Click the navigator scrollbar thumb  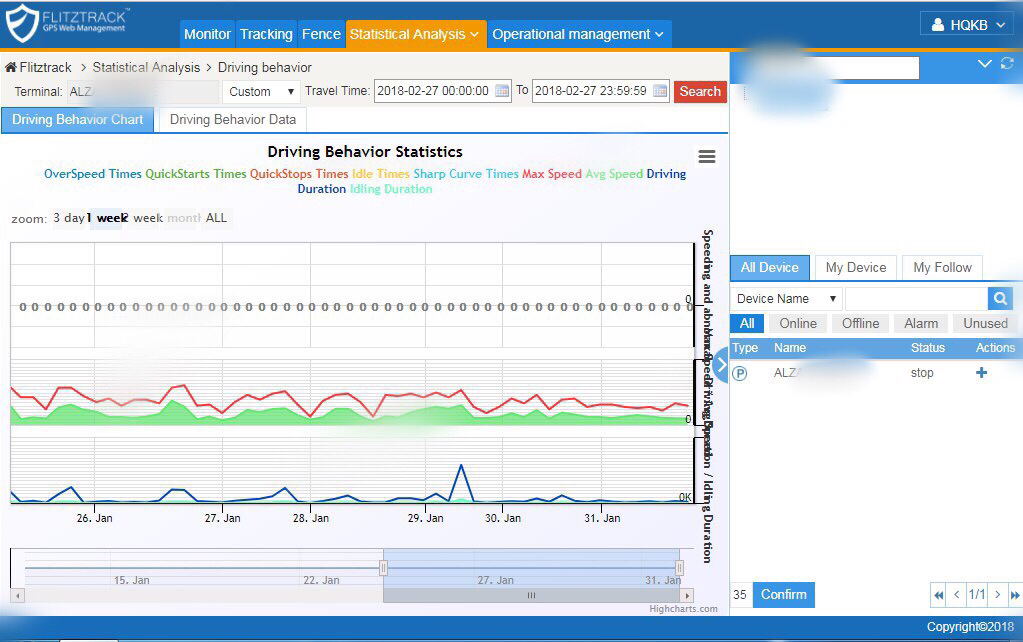[x=531, y=596]
